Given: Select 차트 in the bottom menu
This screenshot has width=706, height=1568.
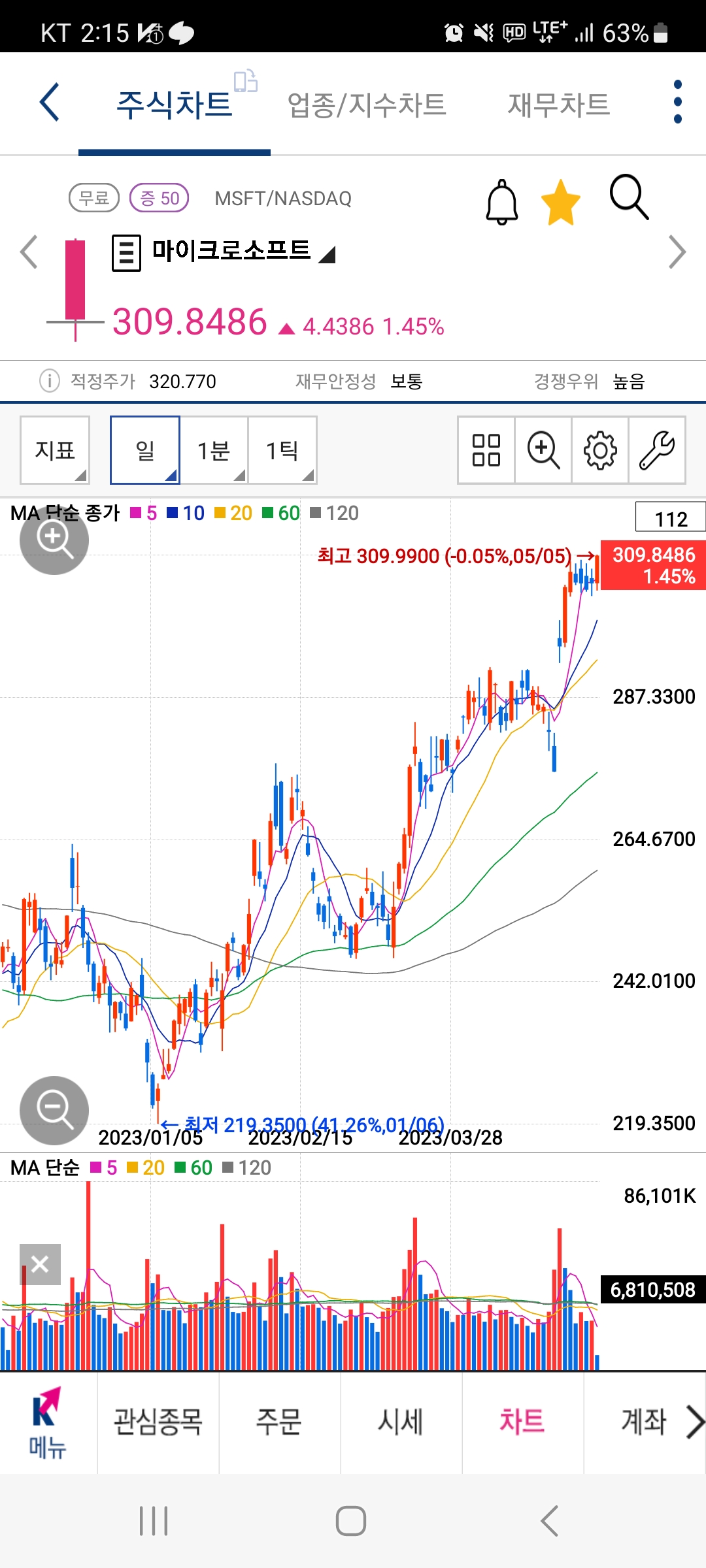Looking at the screenshot, I should (522, 1422).
